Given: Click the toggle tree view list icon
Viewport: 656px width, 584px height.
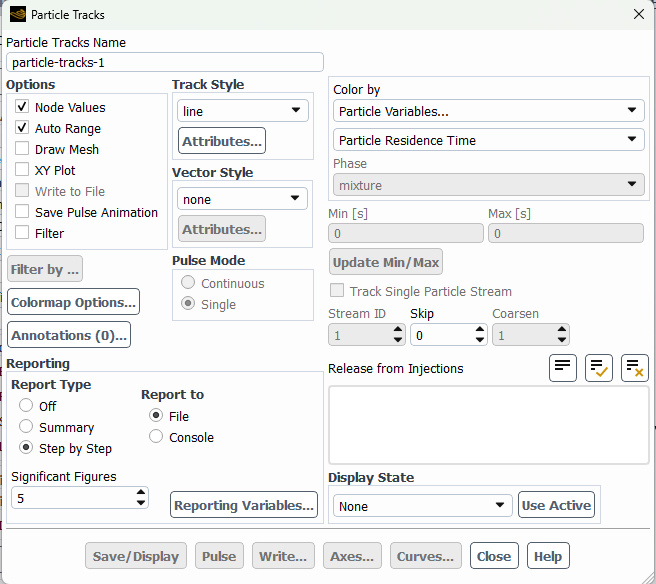Looking at the screenshot, I should coord(563,368).
